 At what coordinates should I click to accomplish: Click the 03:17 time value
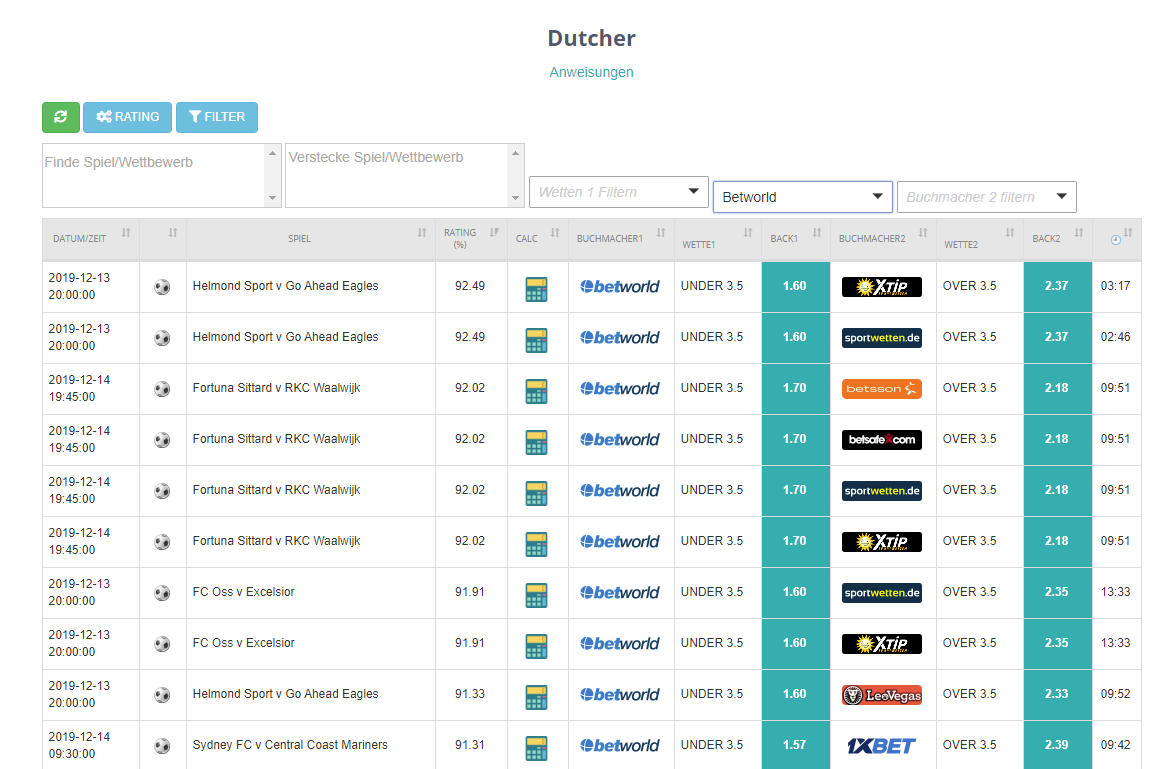(1115, 286)
